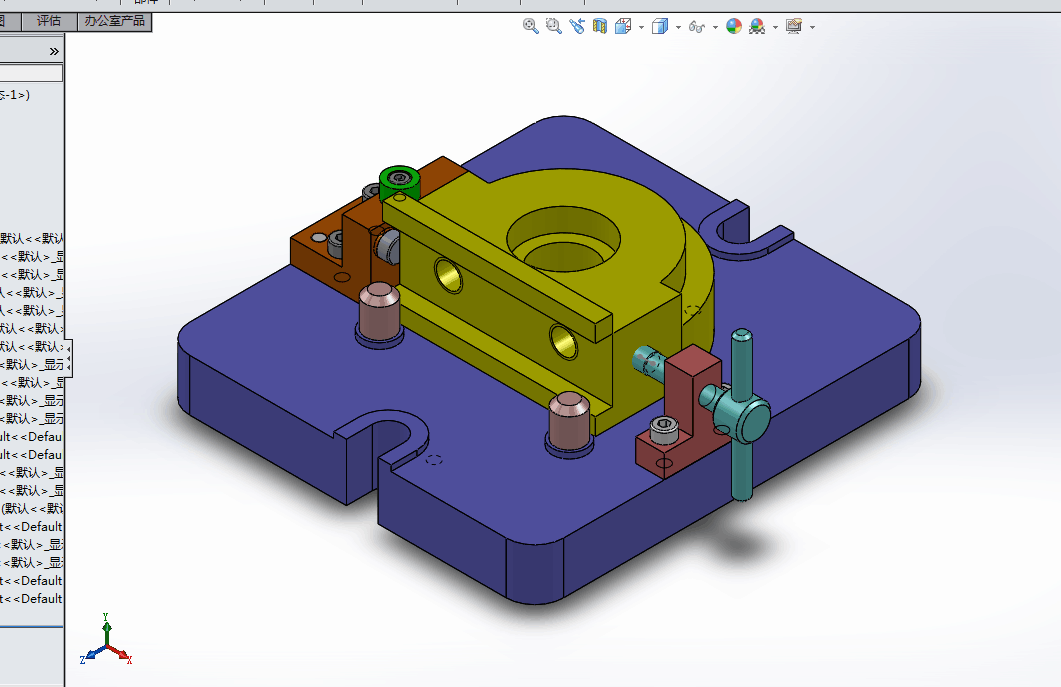The image size is (1061, 687).
Task: Open the View Orientation dropdown arrow
Action: point(641,28)
